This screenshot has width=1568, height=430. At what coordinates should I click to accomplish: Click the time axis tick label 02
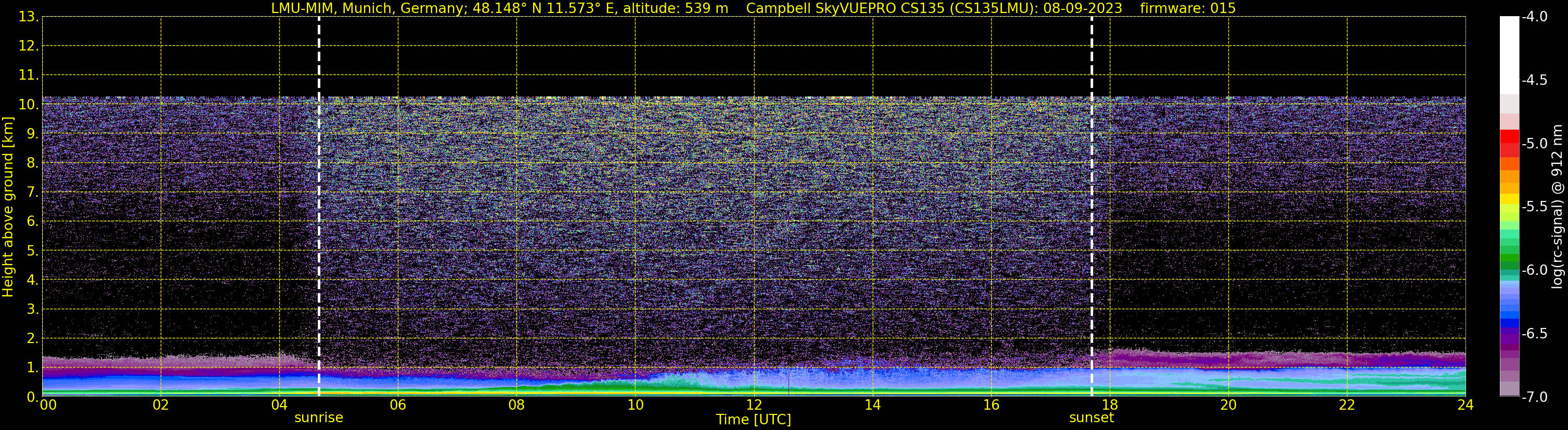click(161, 405)
